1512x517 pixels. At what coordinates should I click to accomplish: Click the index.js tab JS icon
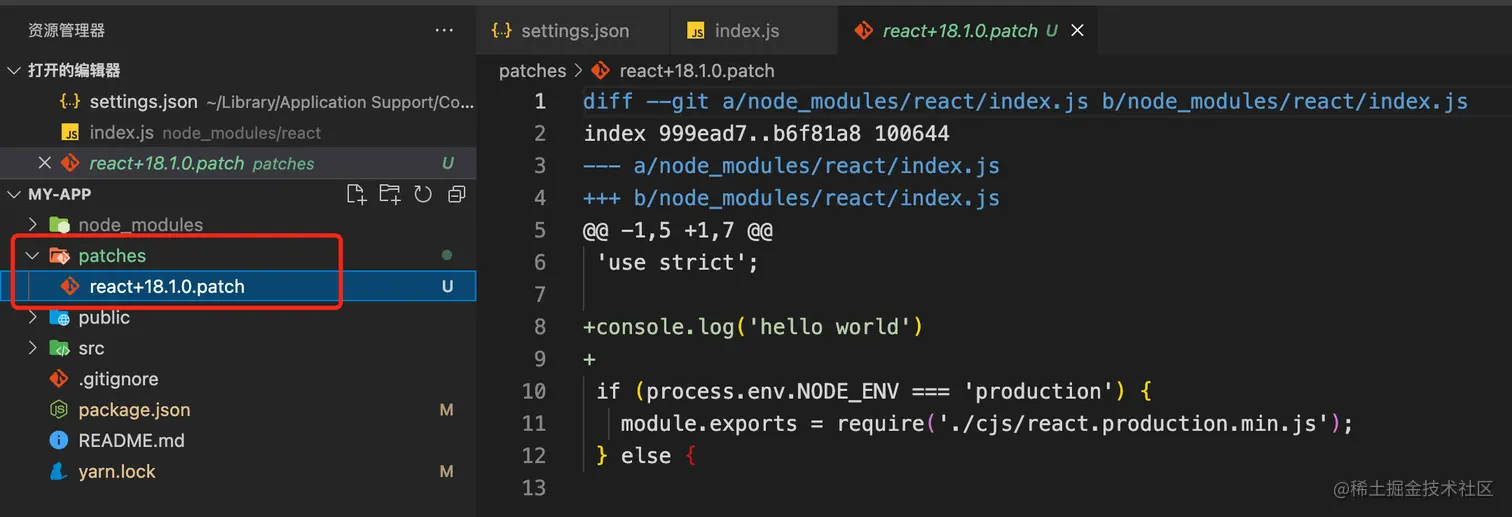pos(696,31)
